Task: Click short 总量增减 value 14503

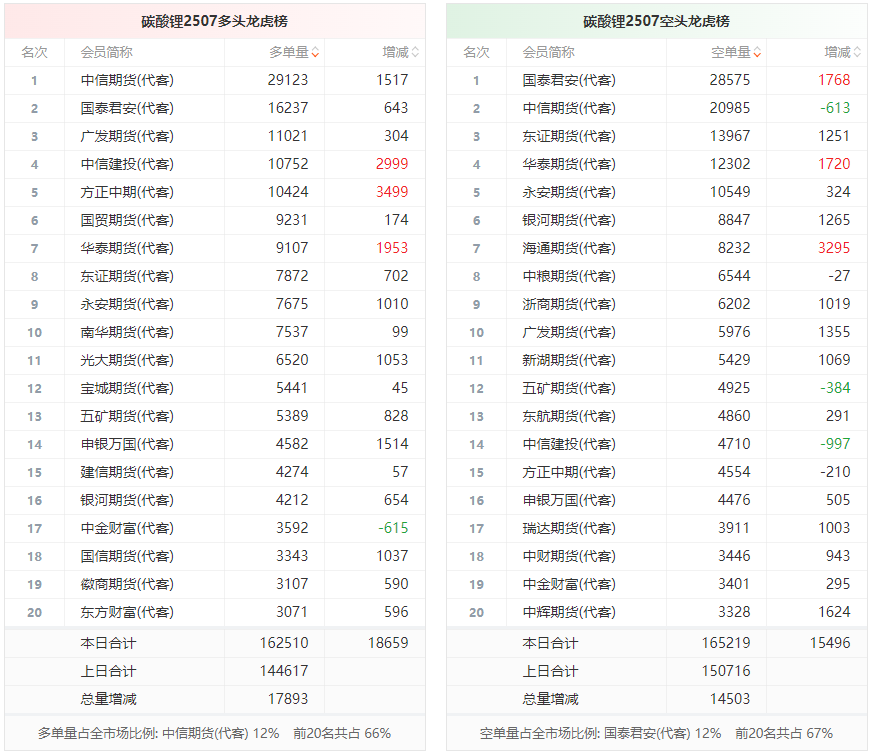Action: (730, 699)
